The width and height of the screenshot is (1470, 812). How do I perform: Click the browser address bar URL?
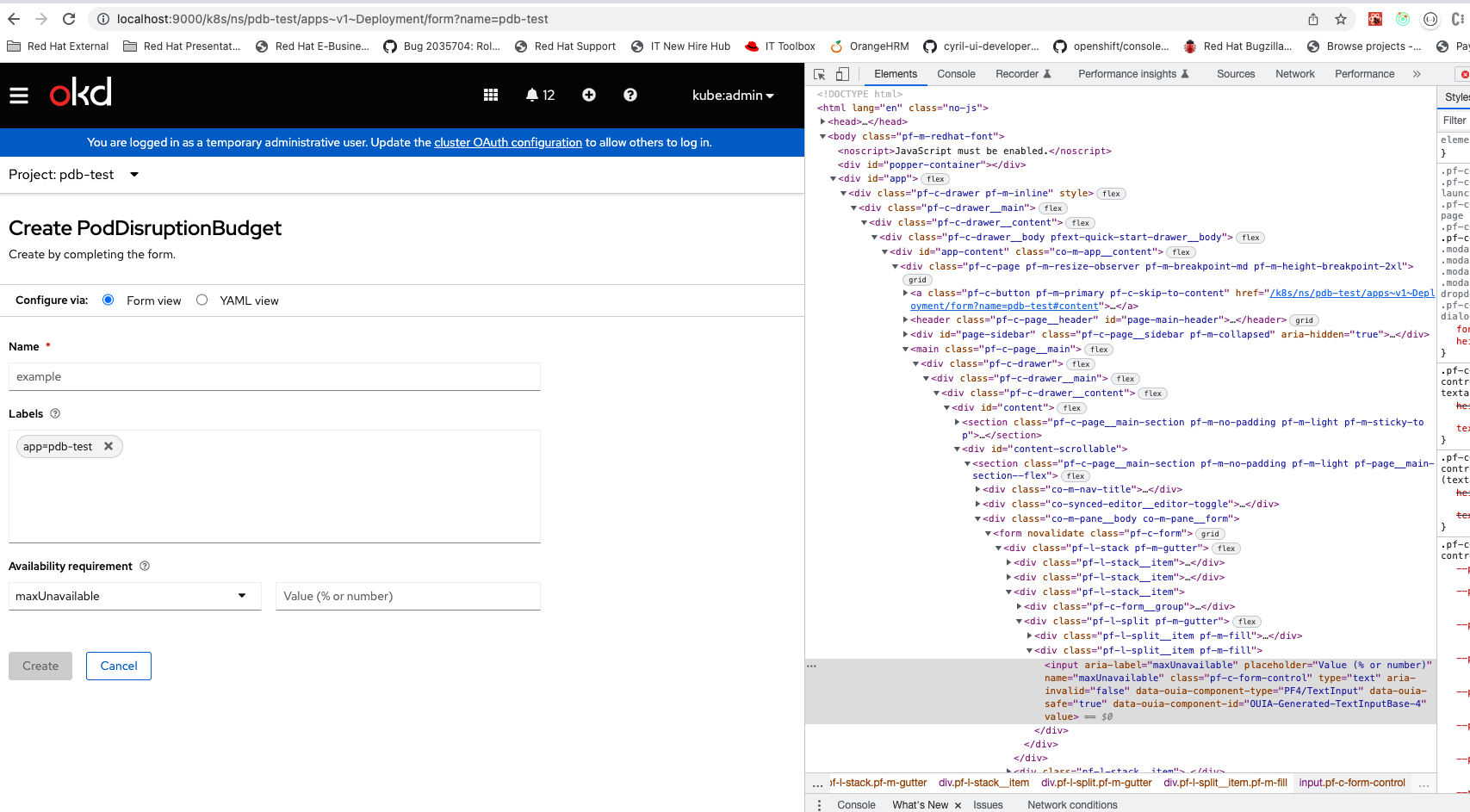332,19
